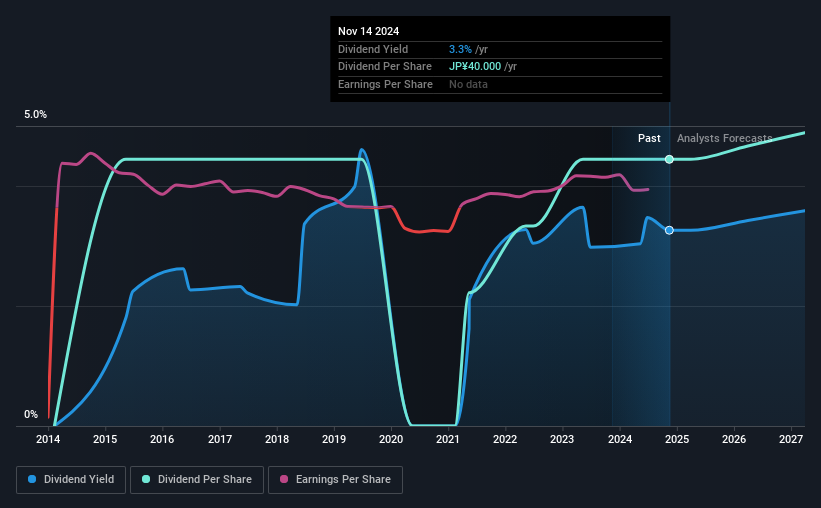Click the 2026 x-axis label
821x508 pixels.
point(734,439)
